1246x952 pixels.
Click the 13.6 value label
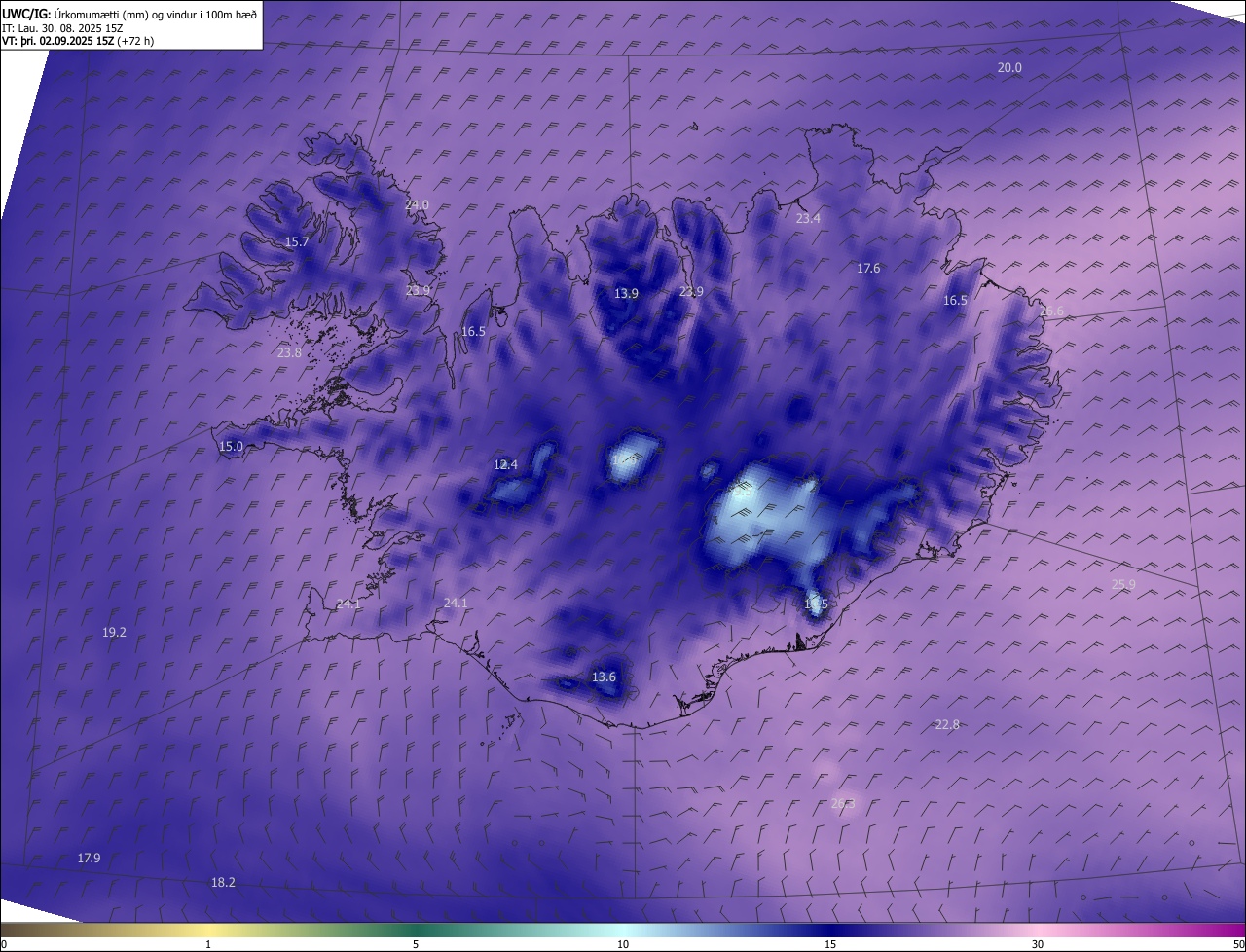click(x=604, y=677)
